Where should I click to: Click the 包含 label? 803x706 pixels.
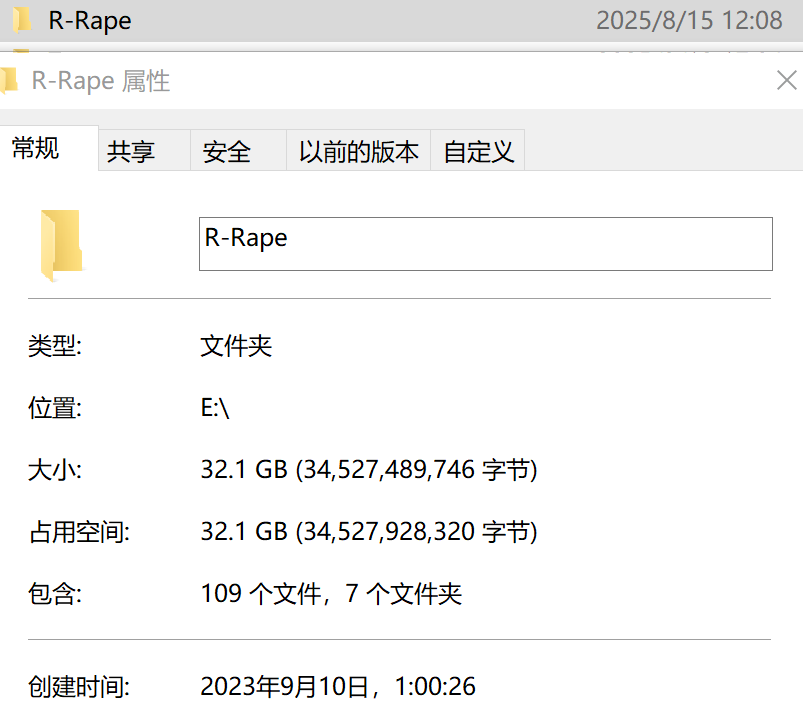coord(55,593)
